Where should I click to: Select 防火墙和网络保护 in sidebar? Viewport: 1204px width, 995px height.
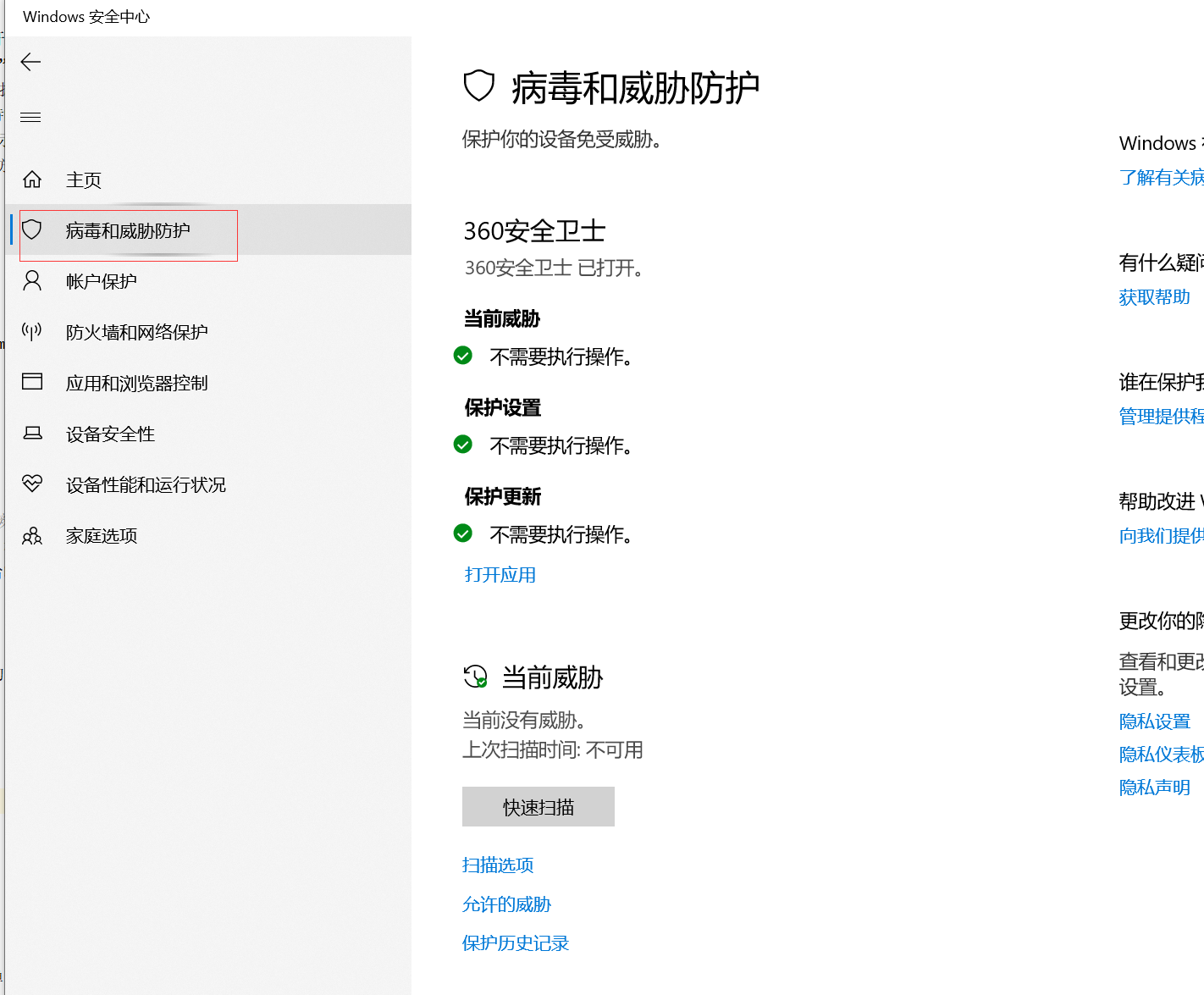pos(136,333)
